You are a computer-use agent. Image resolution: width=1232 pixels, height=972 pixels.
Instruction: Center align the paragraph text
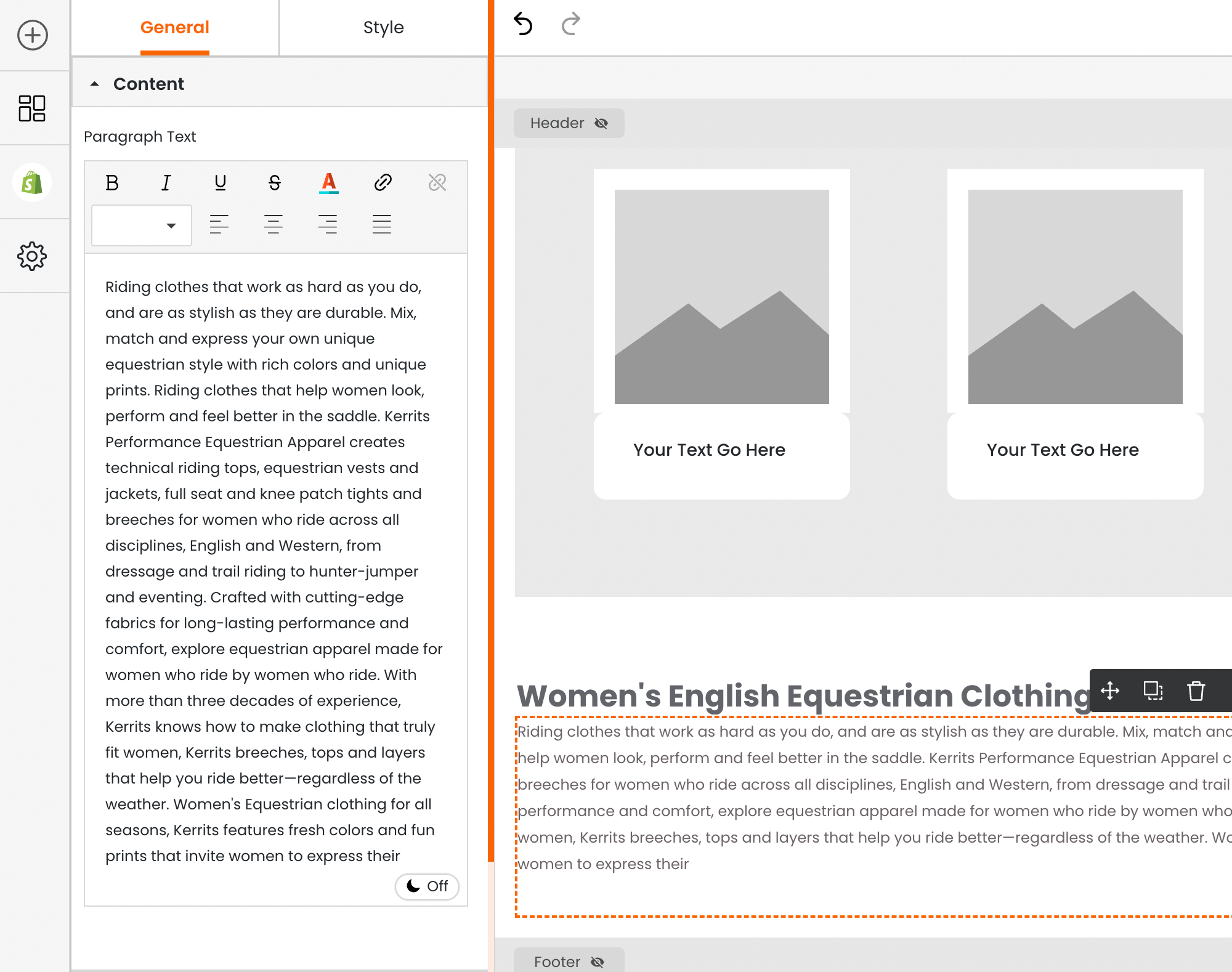pos(273,224)
